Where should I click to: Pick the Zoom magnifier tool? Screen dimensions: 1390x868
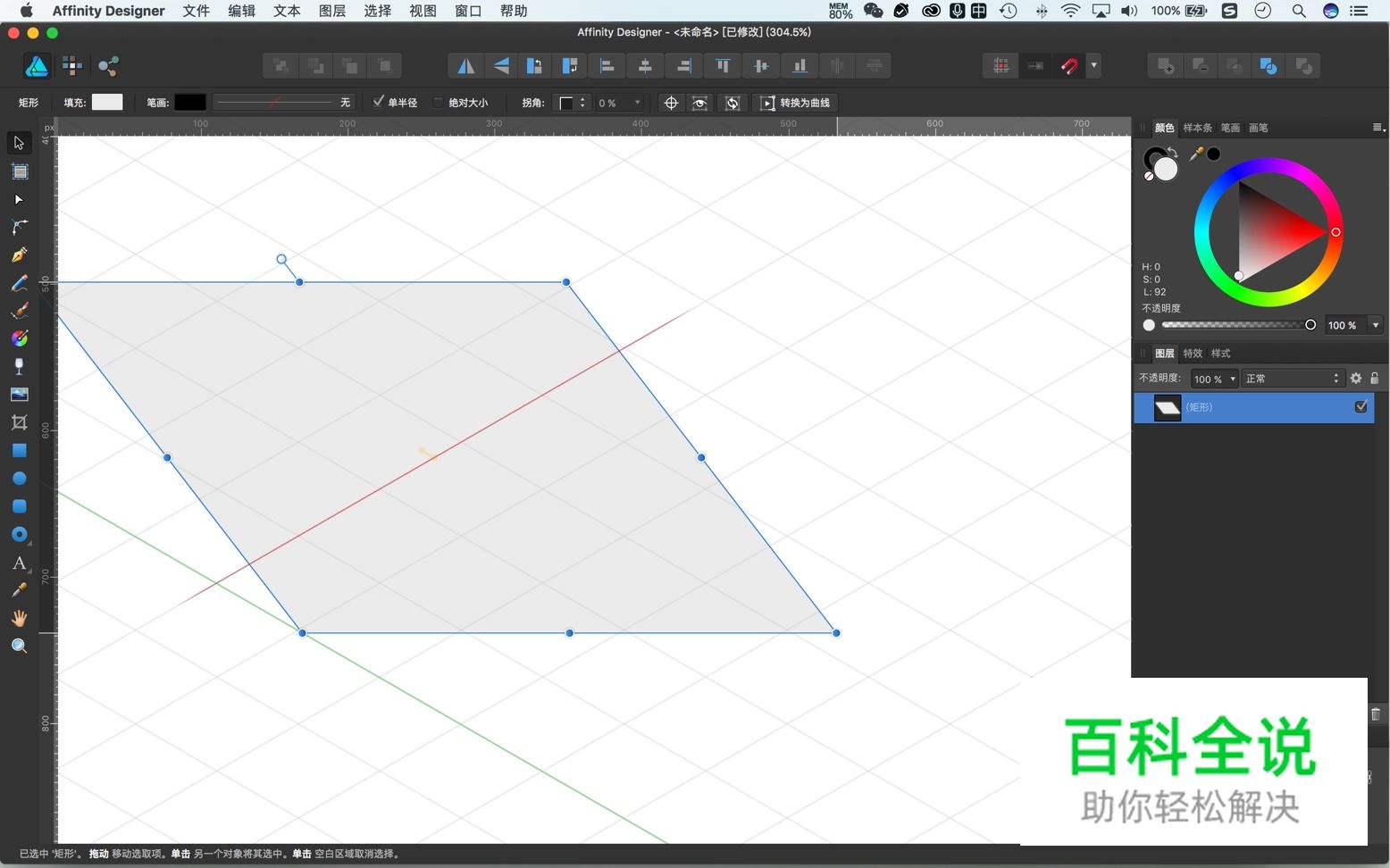coord(19,646)
